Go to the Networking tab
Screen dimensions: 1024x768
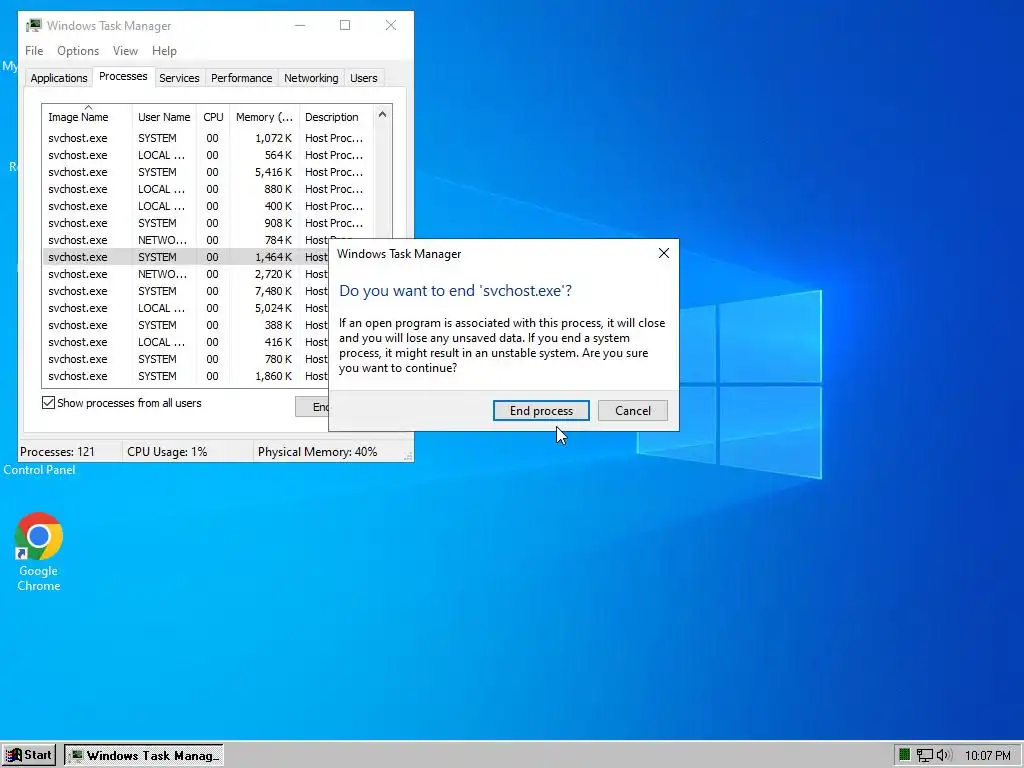pyautogui.click(x=311, y=78)
